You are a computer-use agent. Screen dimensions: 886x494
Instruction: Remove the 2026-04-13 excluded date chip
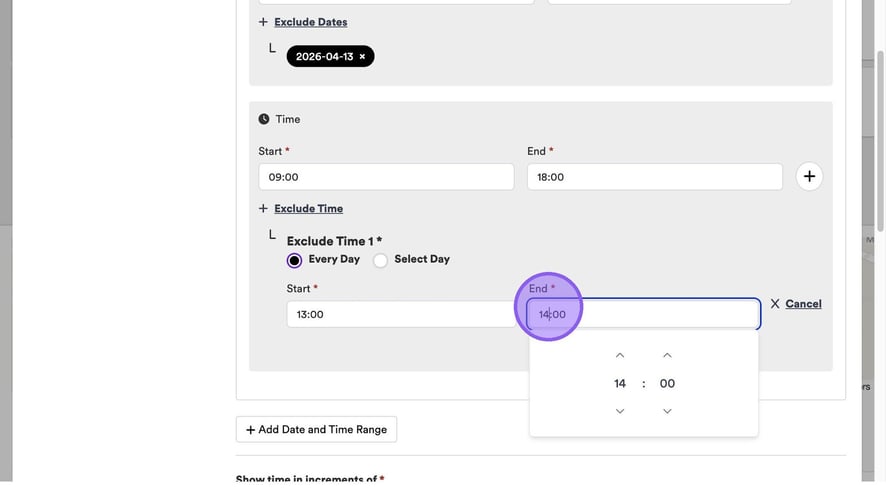coord(362,57)
